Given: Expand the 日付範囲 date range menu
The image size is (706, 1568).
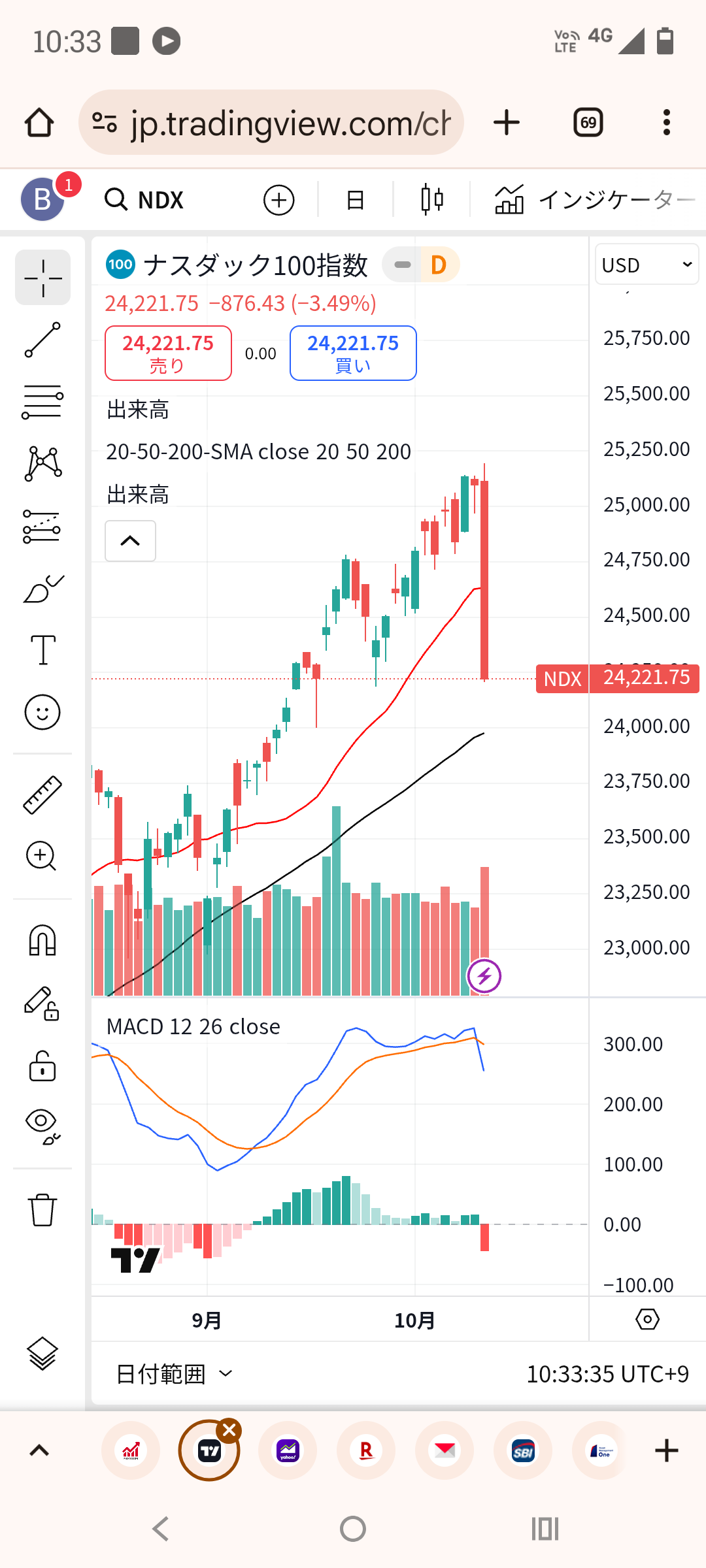Looking at the screenshot, I should point(174,1373).
